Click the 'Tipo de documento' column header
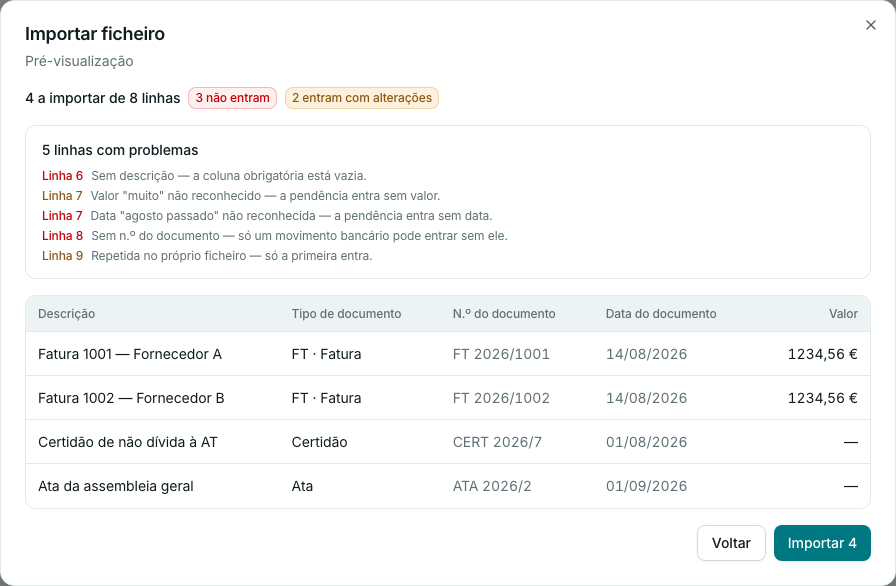Screen dimensions: 896x586 pyautogui.click(x=346, y=314)
